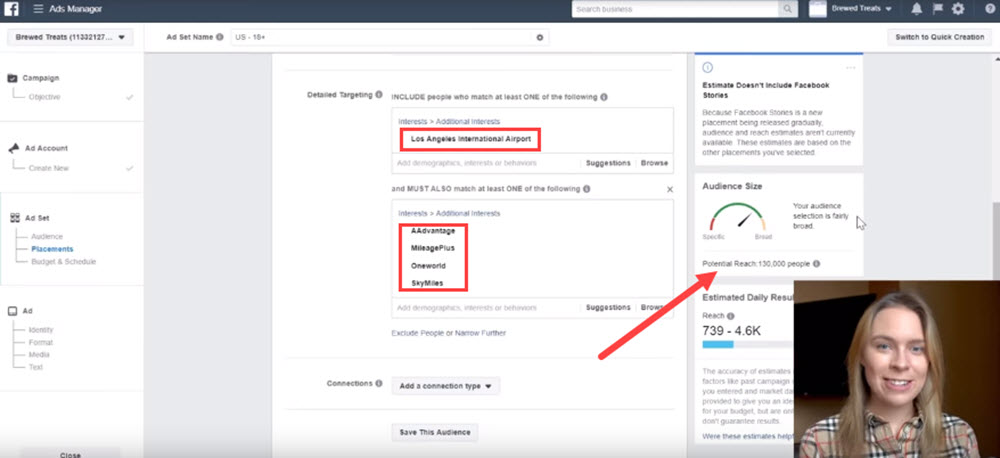
Task: Click the Ad Set section icon
Action: [x=15, y=218]
